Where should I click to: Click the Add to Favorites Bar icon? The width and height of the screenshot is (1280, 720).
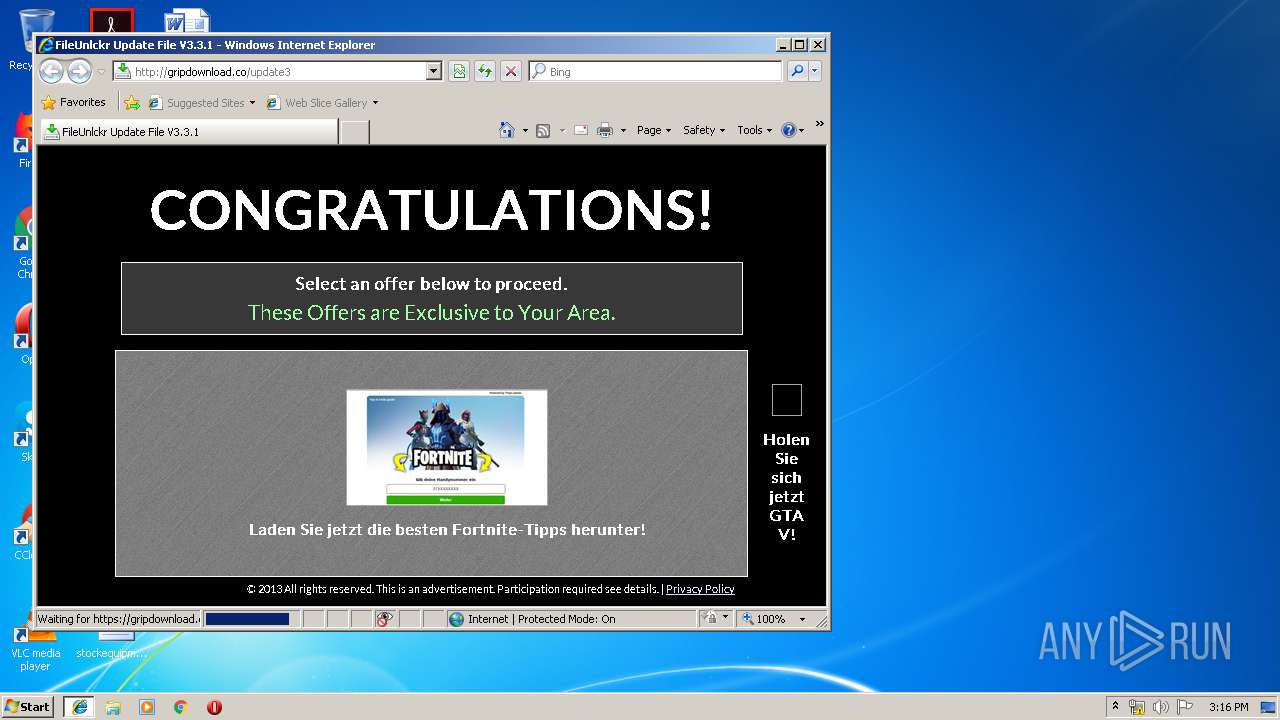[132, 102]
